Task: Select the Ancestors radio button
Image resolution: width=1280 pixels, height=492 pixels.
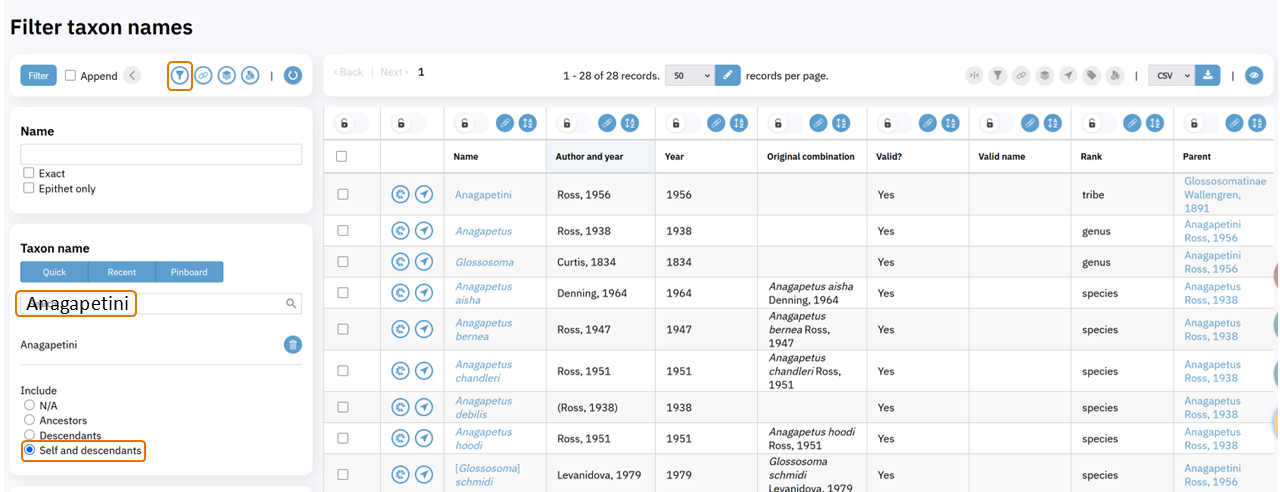Action: pyautogui.click(x=29, y=420)
